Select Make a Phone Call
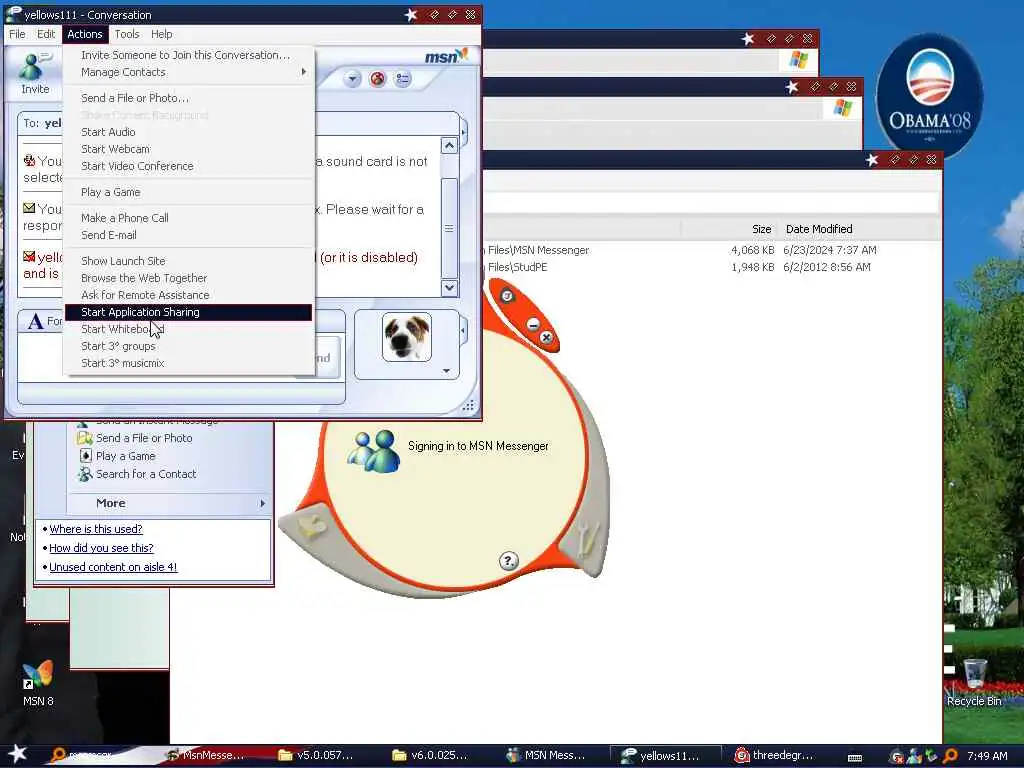The image size is (1024, 768). [x=189, y=217]
